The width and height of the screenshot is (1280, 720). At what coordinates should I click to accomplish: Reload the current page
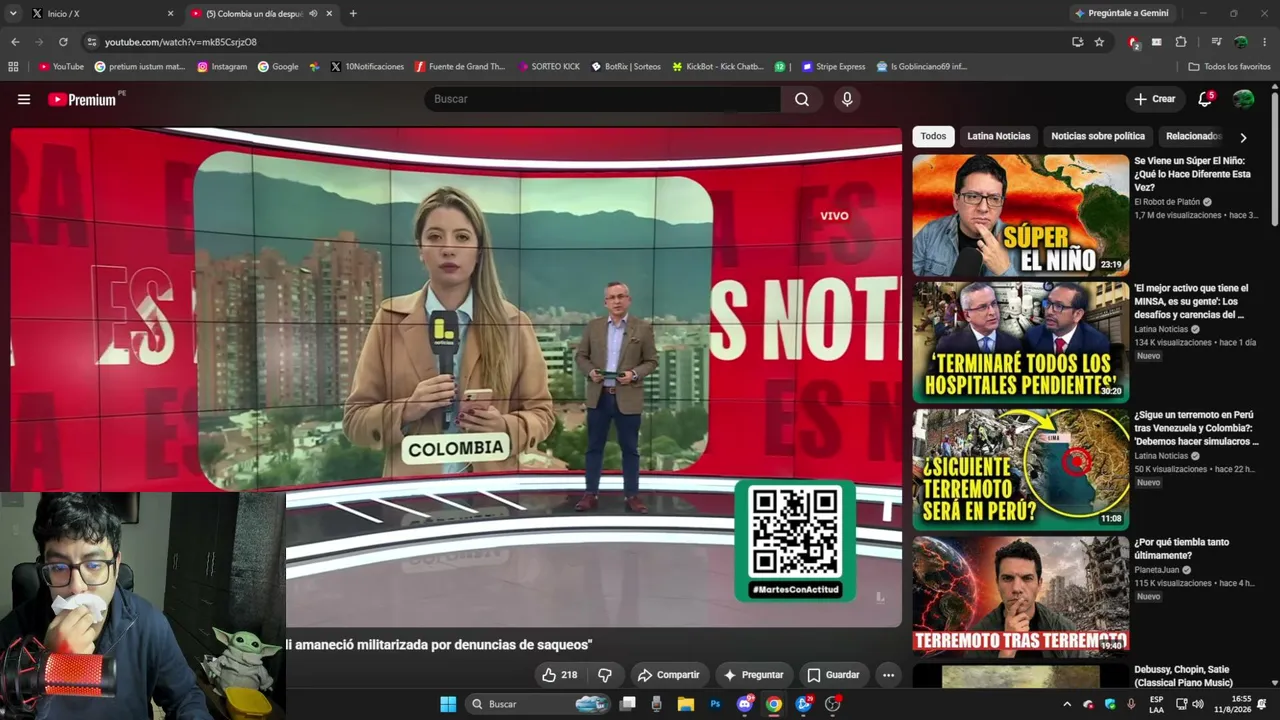[63, 42]
